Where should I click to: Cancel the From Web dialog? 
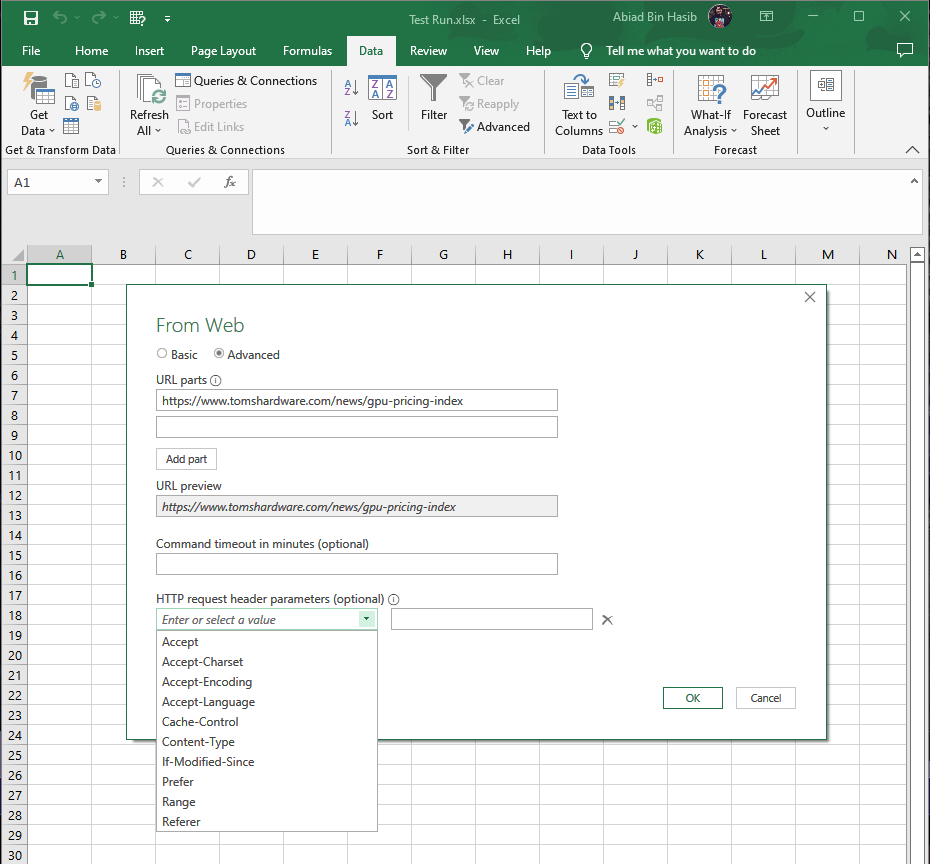click(766, 698)
